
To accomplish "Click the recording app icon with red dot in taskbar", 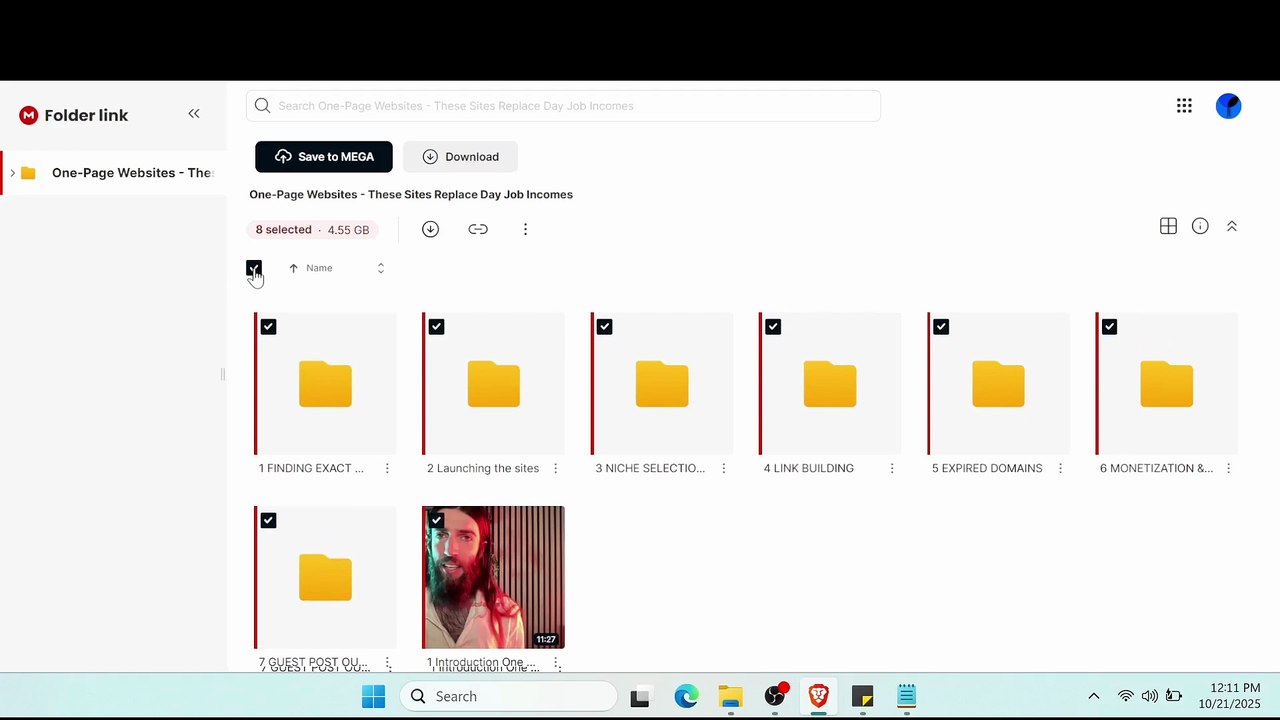I will (775, 696).
